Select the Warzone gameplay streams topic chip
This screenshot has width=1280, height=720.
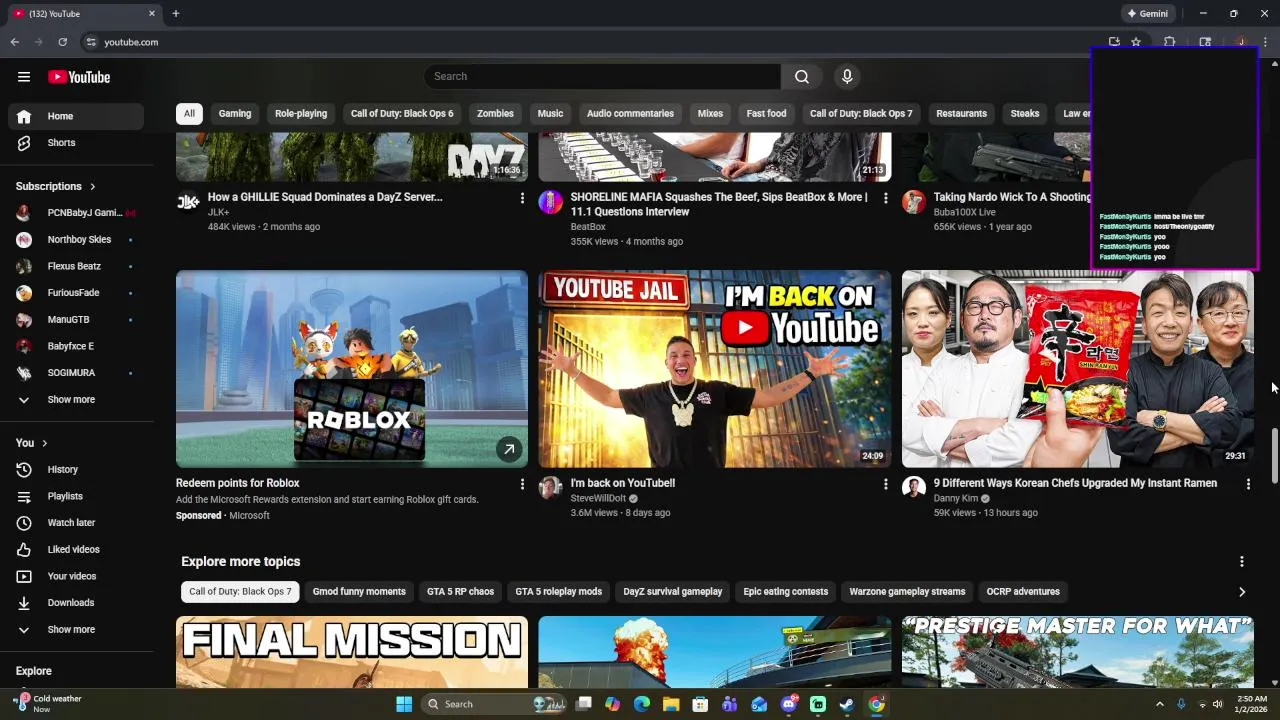click(907, 591)
